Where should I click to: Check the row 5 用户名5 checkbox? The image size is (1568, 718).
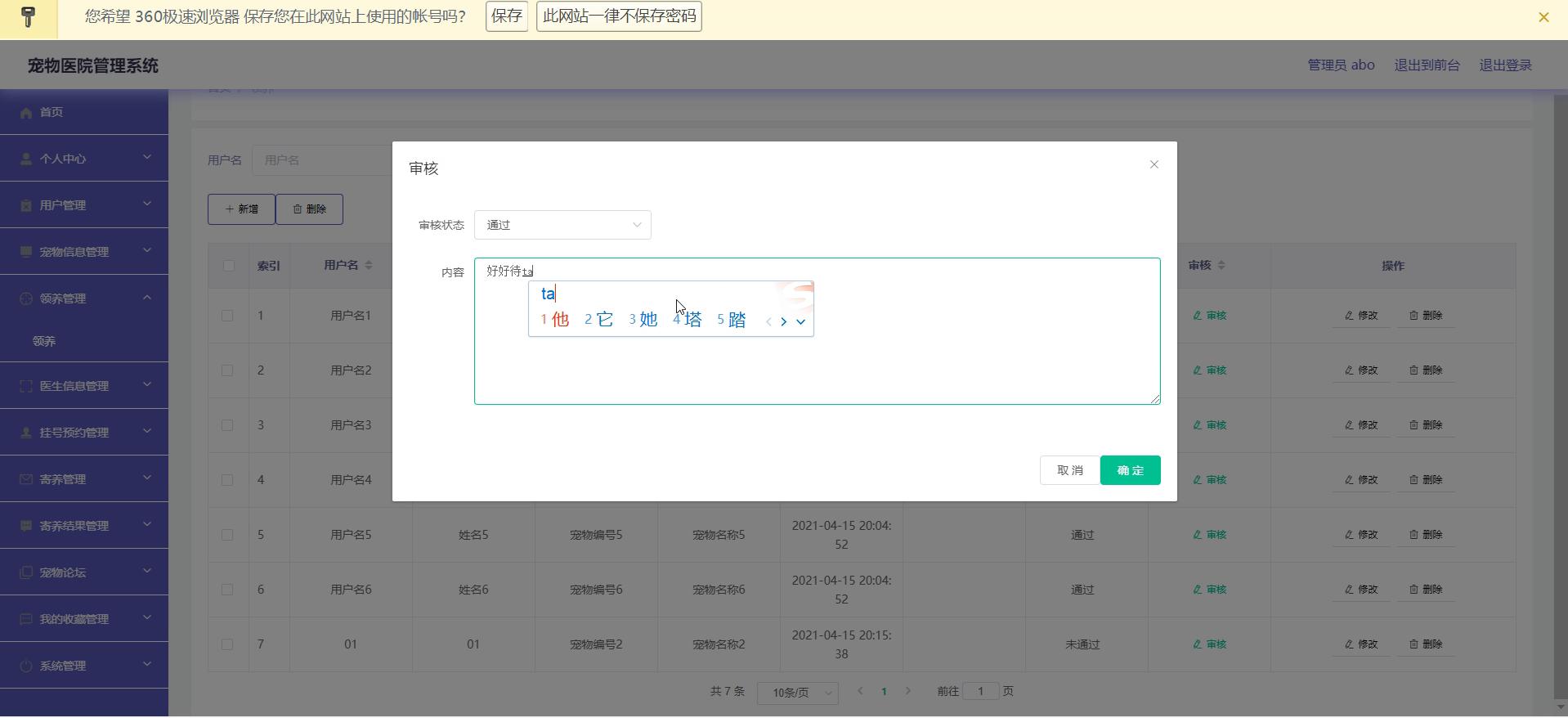coord(227,535)
